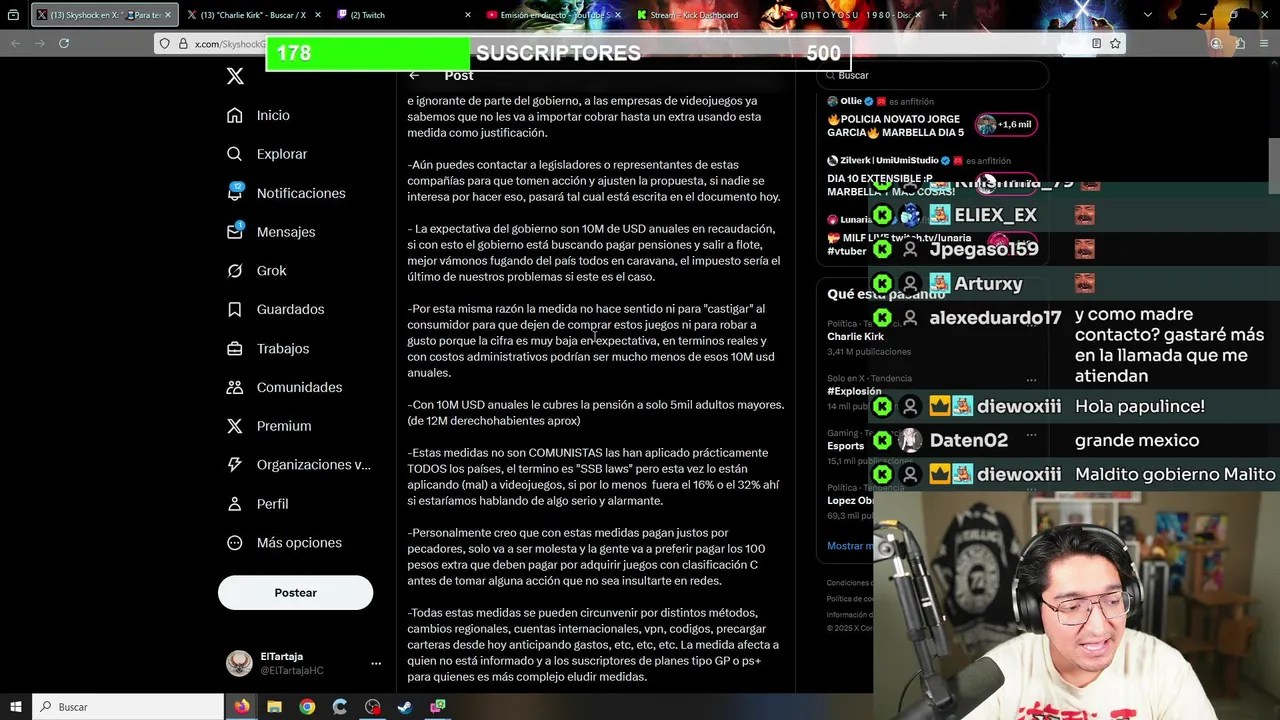This screenshot has width=1280, height=720.
Task: Open ElTartaja account options ellipsis
Action: [376, 663]
